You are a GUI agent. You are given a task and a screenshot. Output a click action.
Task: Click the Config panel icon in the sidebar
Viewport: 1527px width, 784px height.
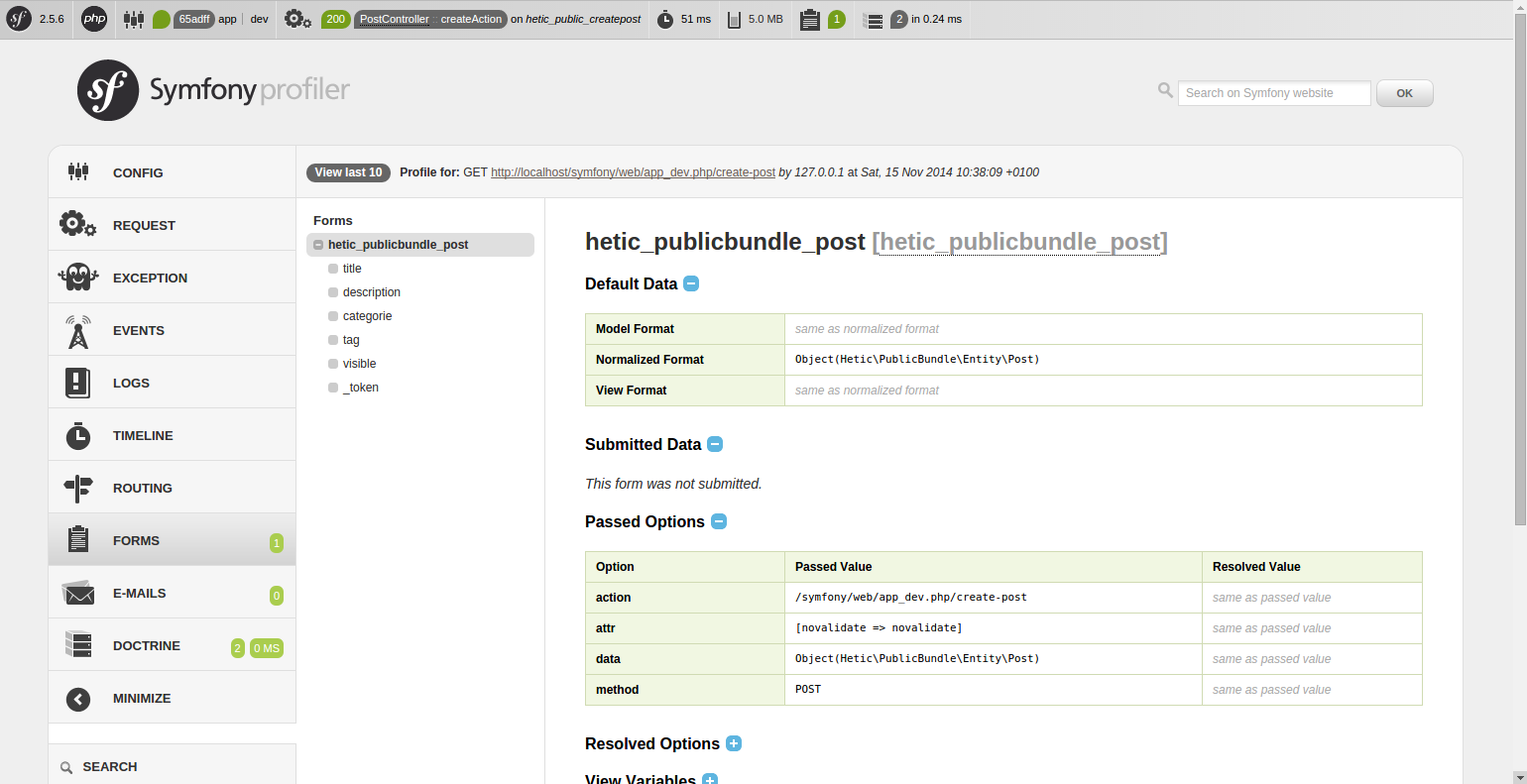click(x=78, y=171)
